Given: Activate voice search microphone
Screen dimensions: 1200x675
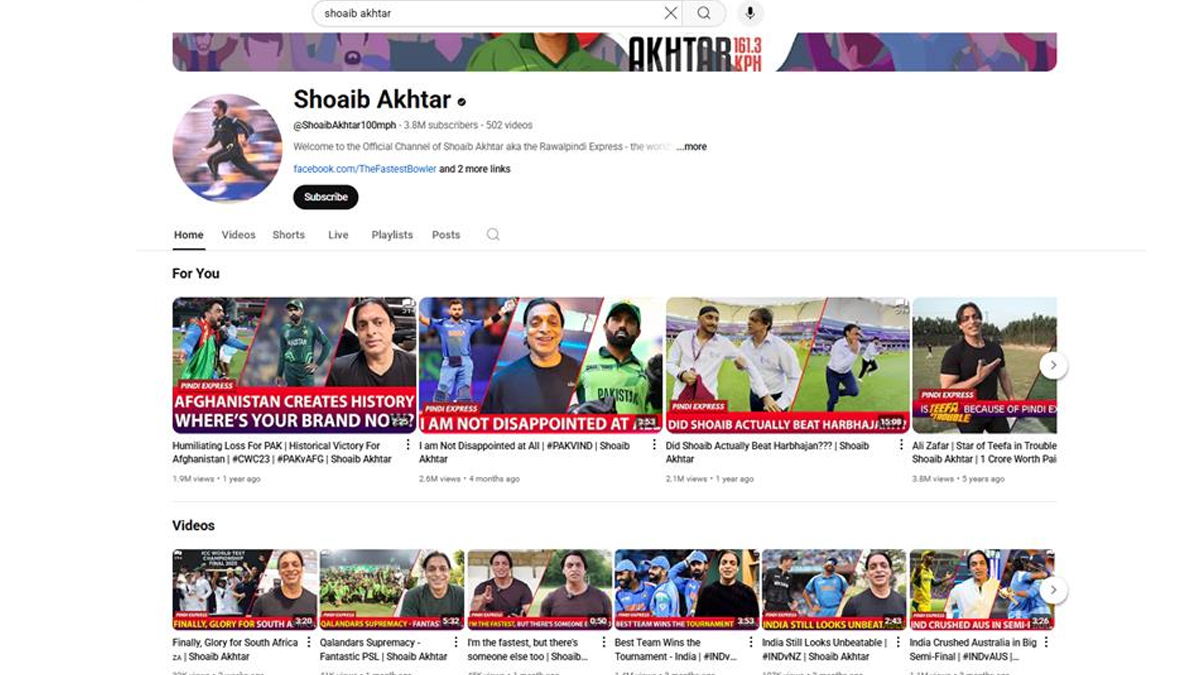Looking at the screenshot, I should coord(749,13).
